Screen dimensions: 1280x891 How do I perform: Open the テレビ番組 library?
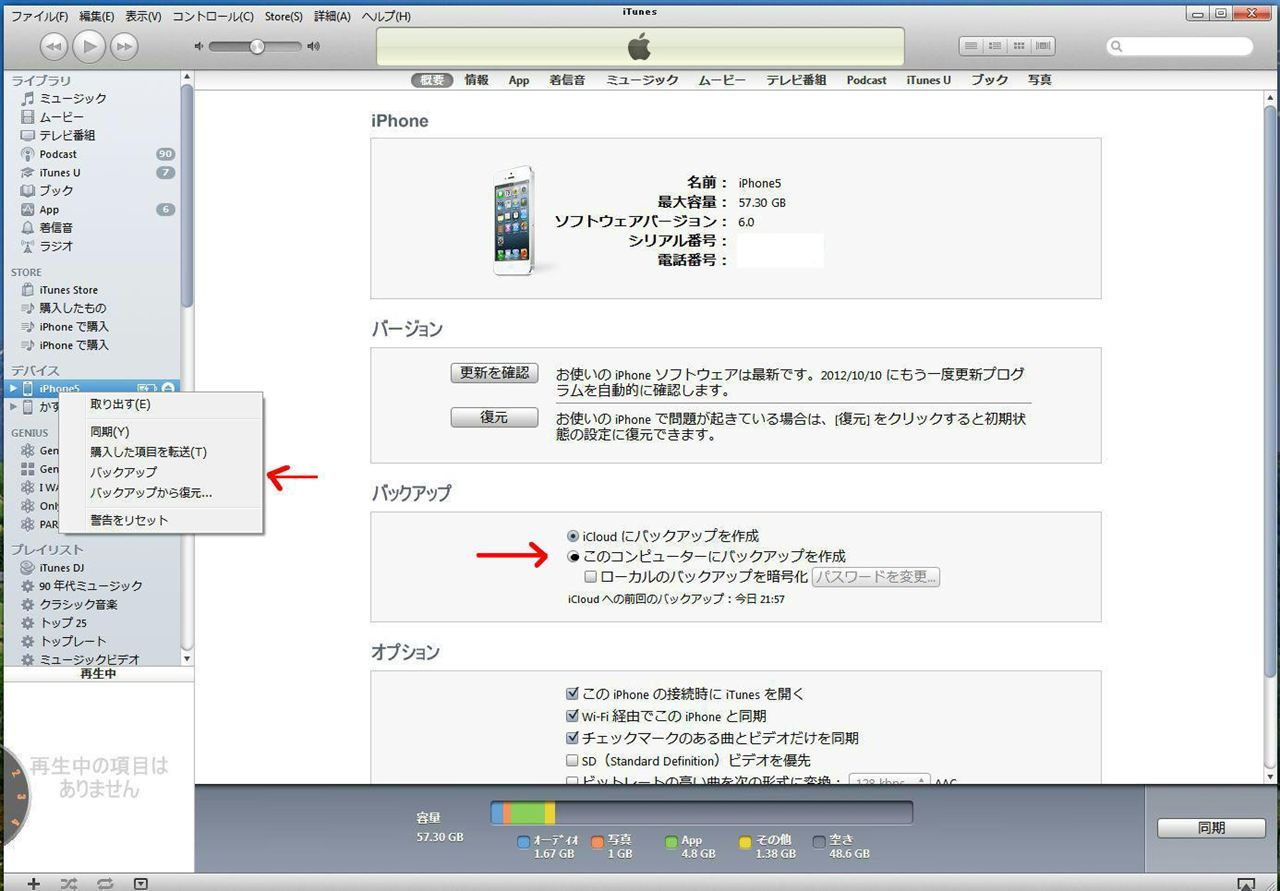point(67,135)
